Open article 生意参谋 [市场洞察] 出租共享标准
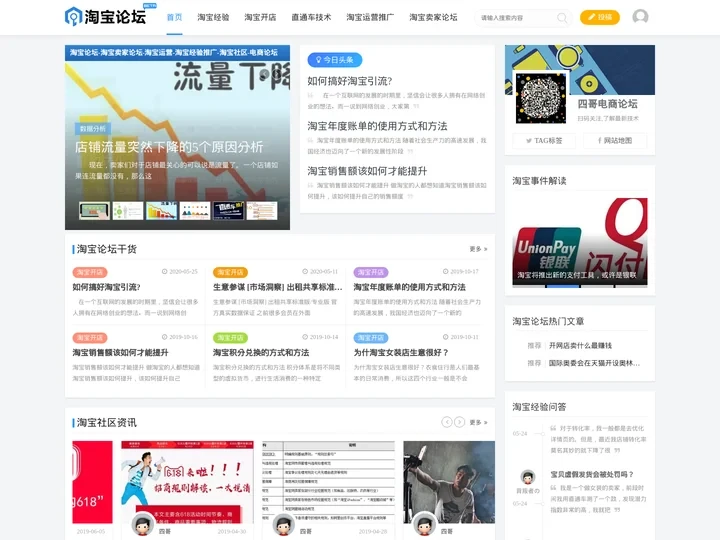 278,287
